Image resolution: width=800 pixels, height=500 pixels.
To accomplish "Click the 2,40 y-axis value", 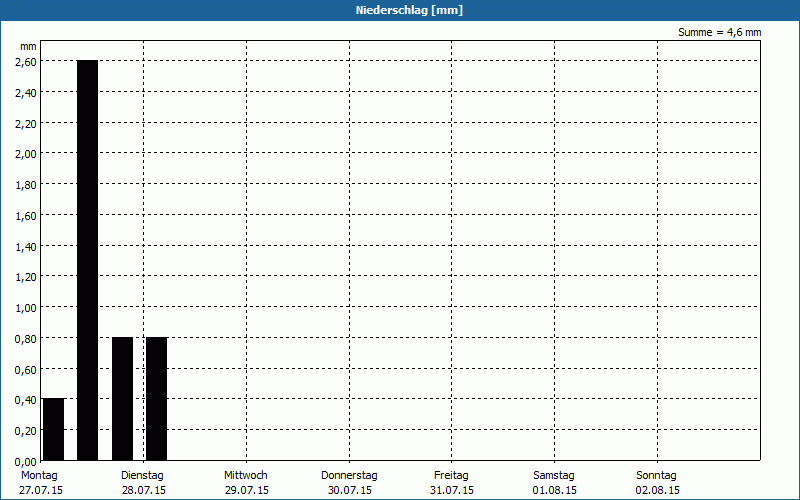I will click(x=26, y=93).
